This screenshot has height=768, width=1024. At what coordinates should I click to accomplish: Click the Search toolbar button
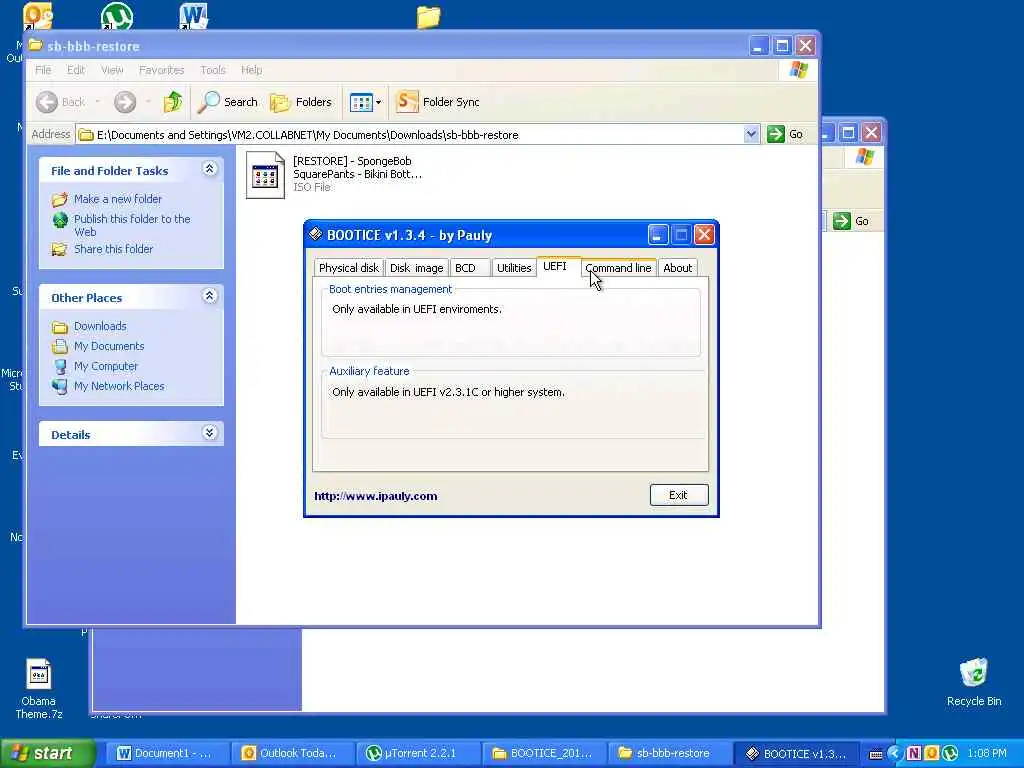(x=228, y=102)
